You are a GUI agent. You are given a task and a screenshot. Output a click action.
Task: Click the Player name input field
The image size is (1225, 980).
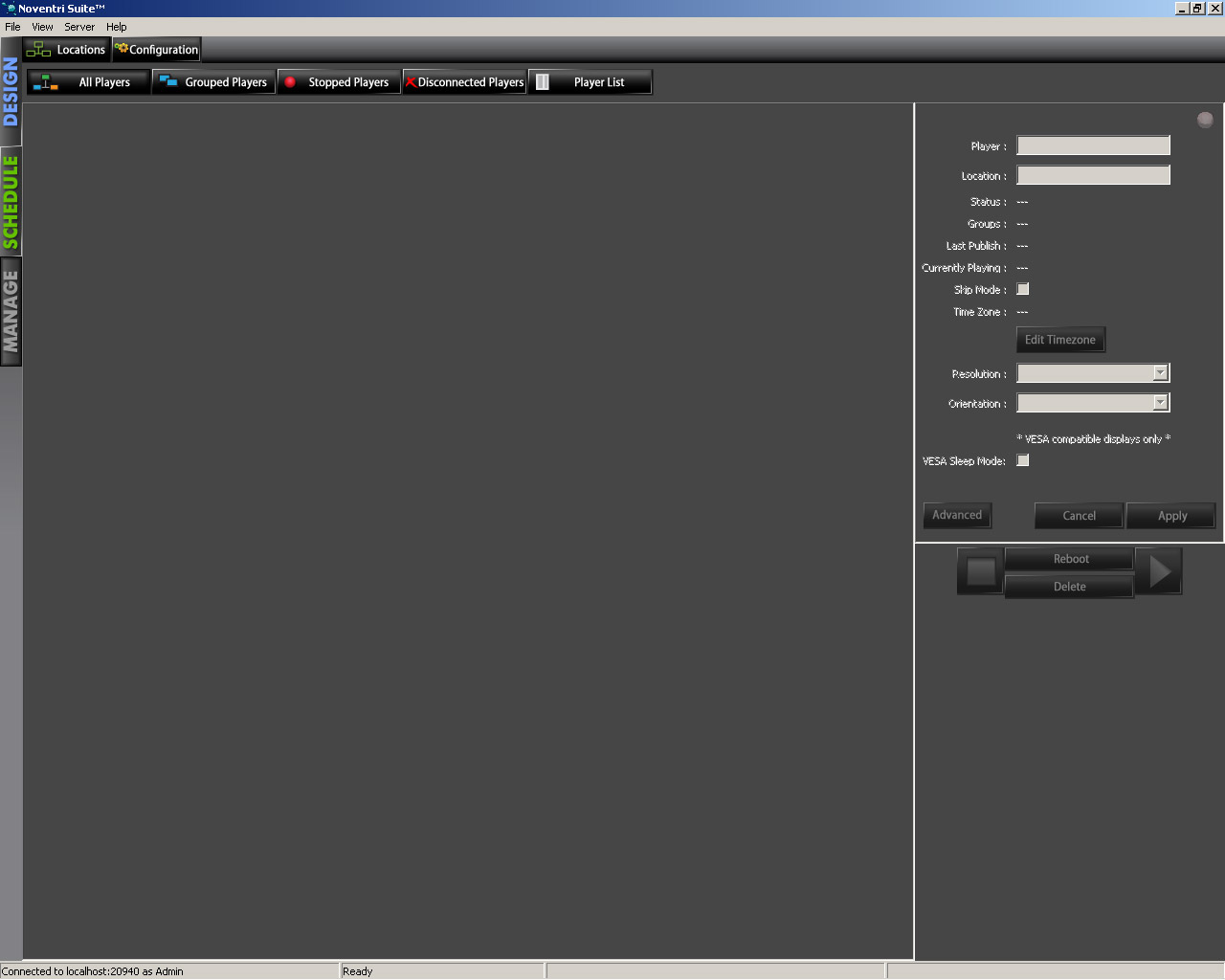tap(1093, 145)
